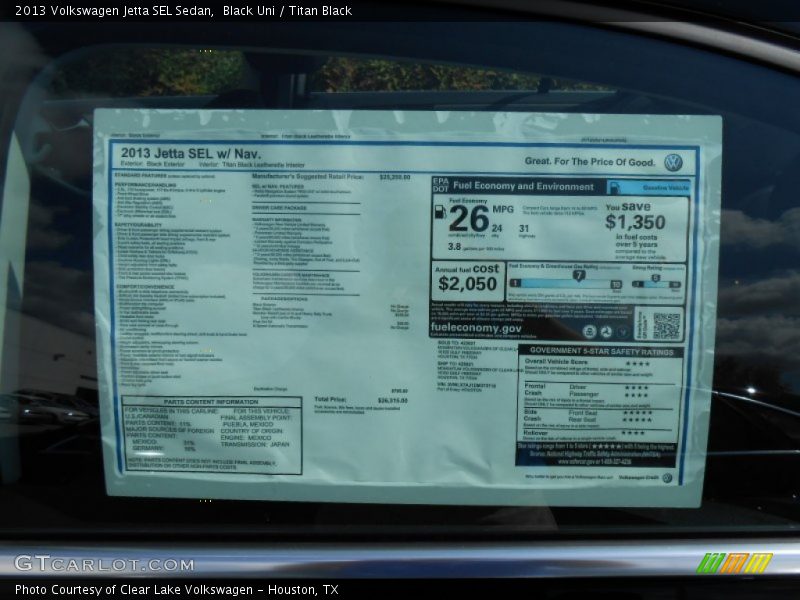This screenshot has height=600, width=800.
Task: Click 'GOVERNMENT 5-STAR SAFETY RATINGS' header
Action: (x=602, y=351)
